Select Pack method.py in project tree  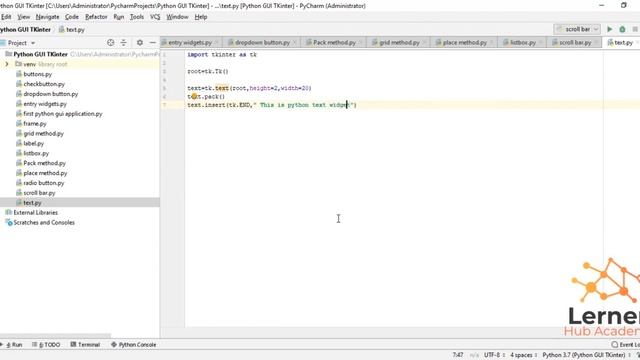click(x=44, y=163)
